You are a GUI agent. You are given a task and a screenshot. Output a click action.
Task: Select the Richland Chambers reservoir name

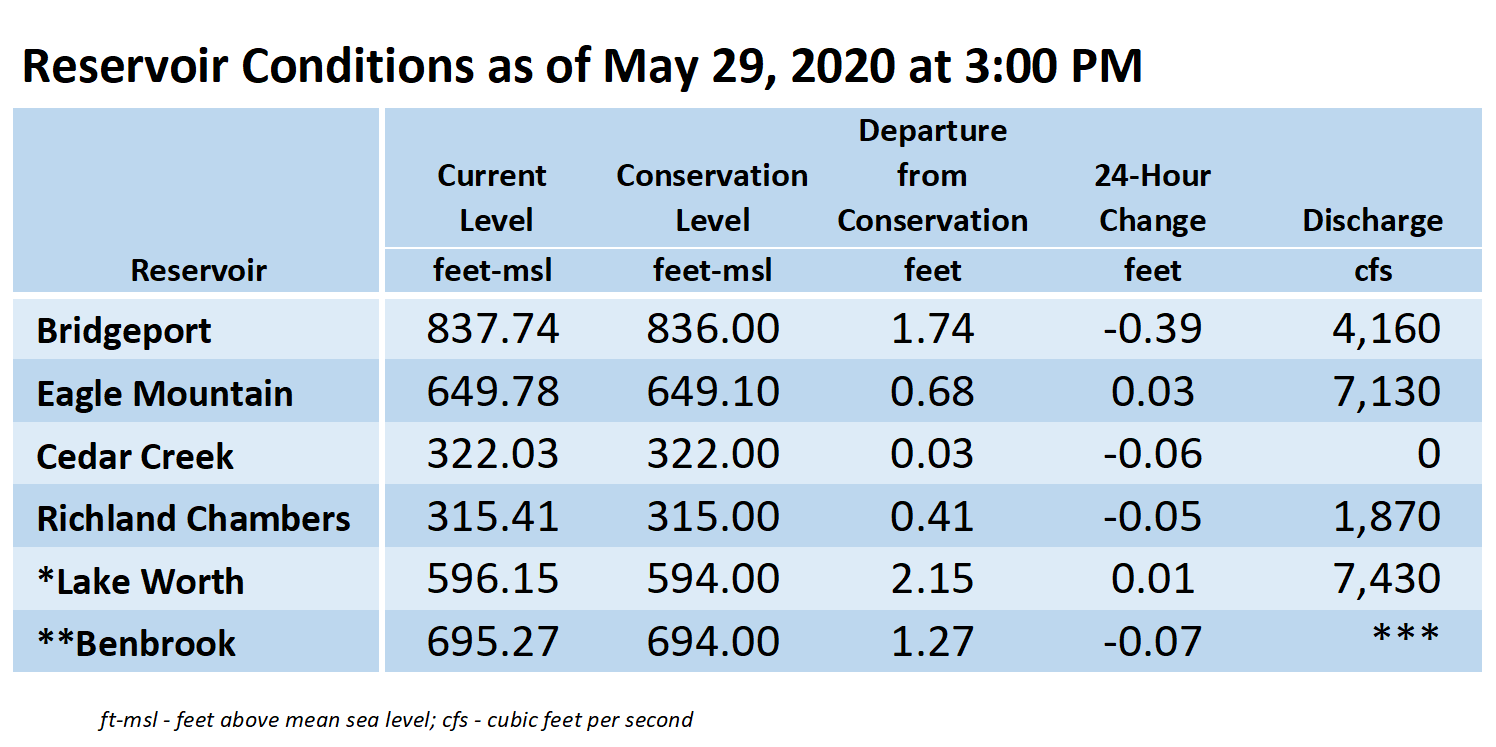[x=194, y=519]
